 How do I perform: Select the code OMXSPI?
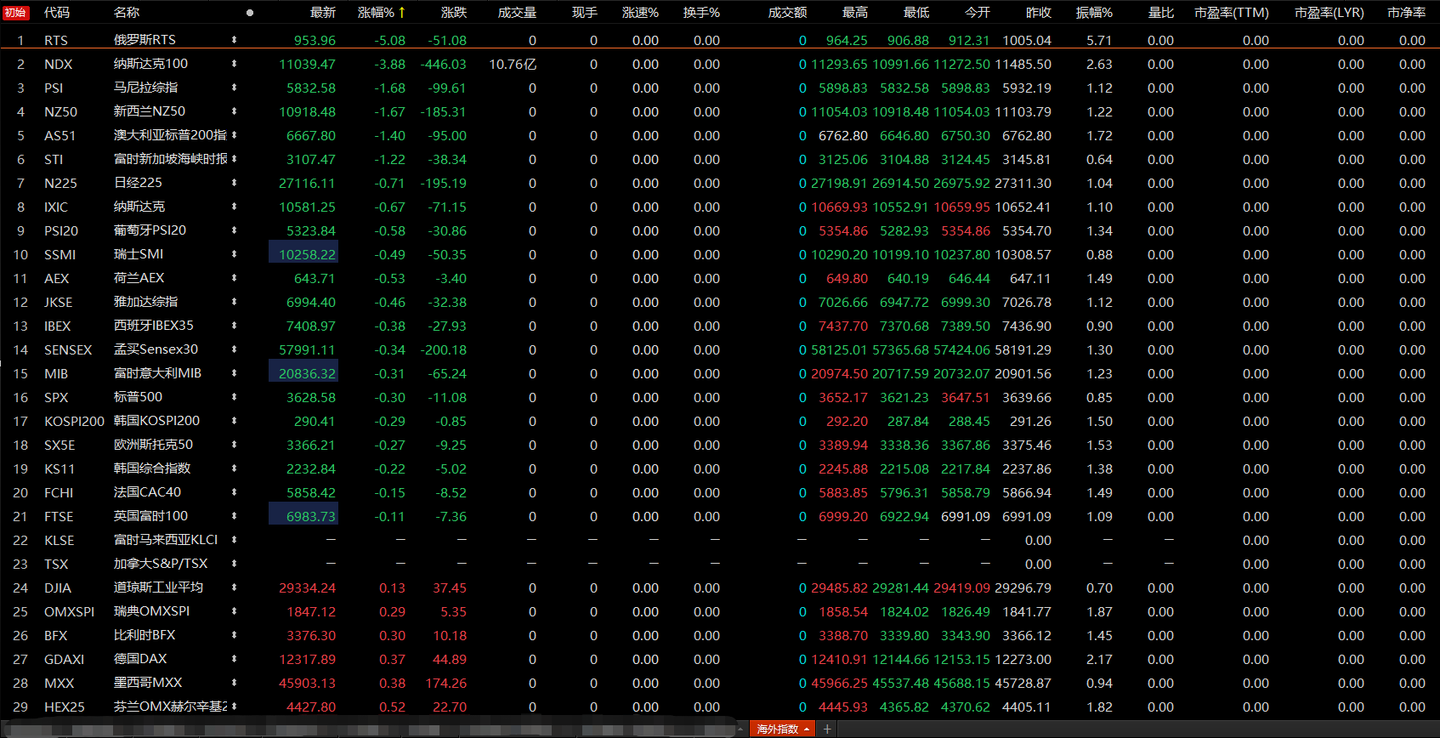pos(69,611)
